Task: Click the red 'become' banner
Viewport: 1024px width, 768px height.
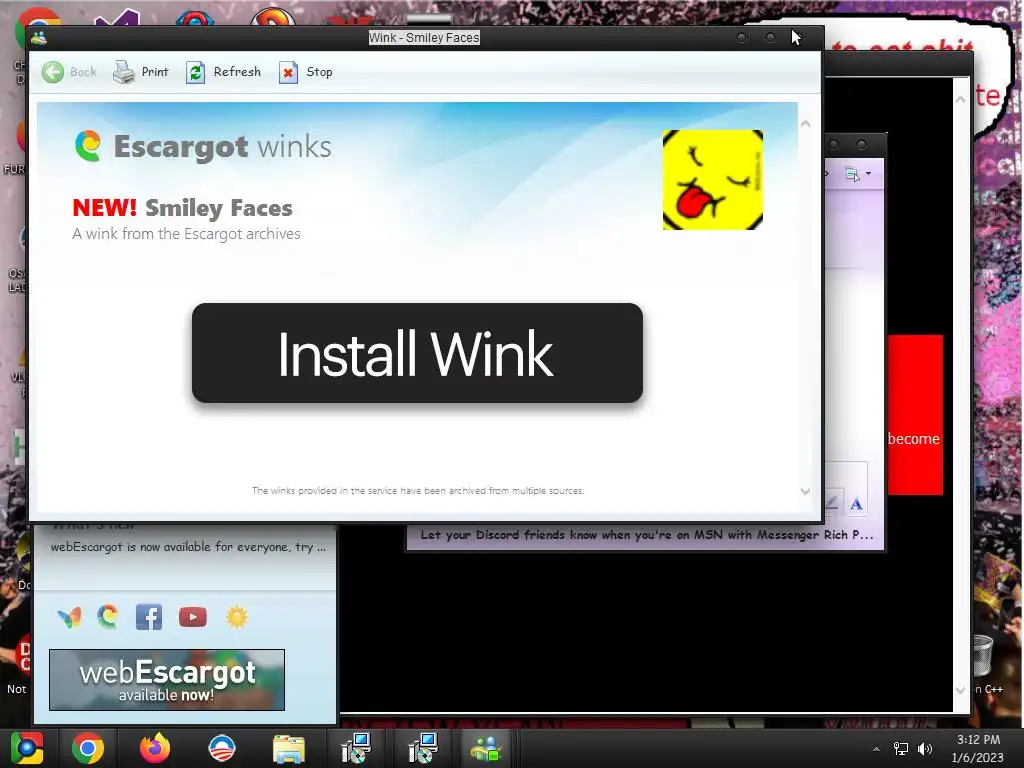Action: (x=915, y=415)
